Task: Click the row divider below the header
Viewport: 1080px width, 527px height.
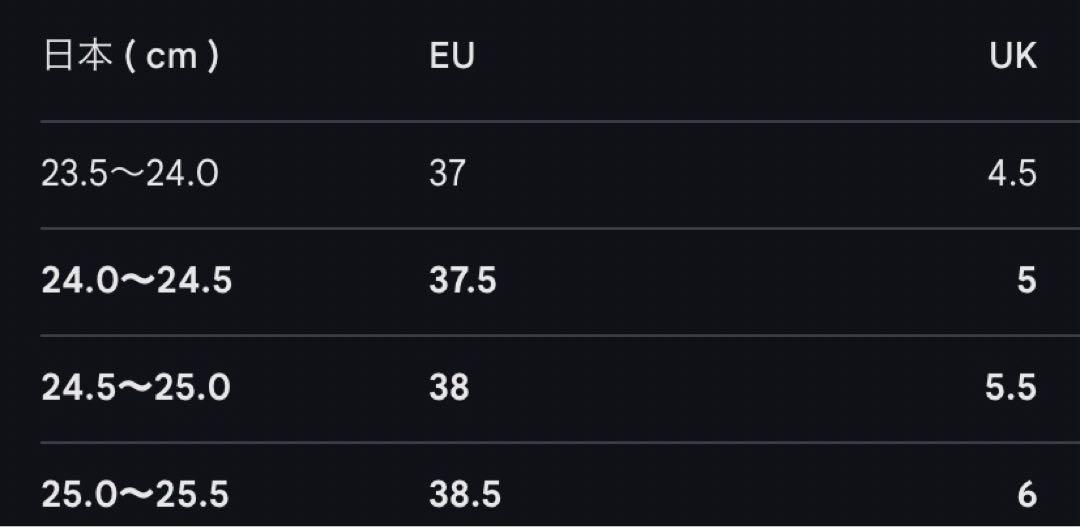Action: pyautogui.click(x=560, y=121)
